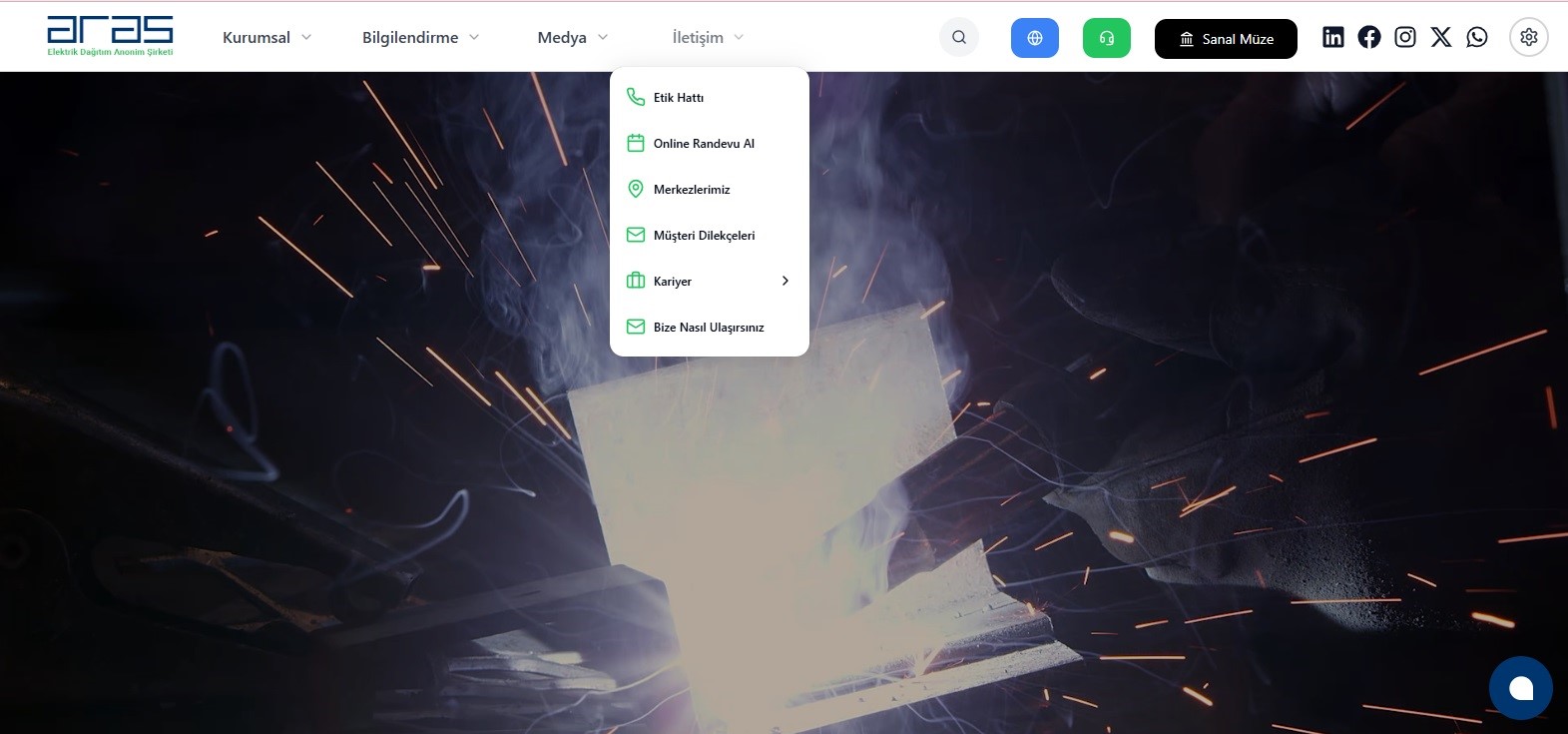Expand the Bilgilendirme dropdown menu
Image resolution: width=1568 pixels, height=734 pixels.
click(x=420, y=37)
